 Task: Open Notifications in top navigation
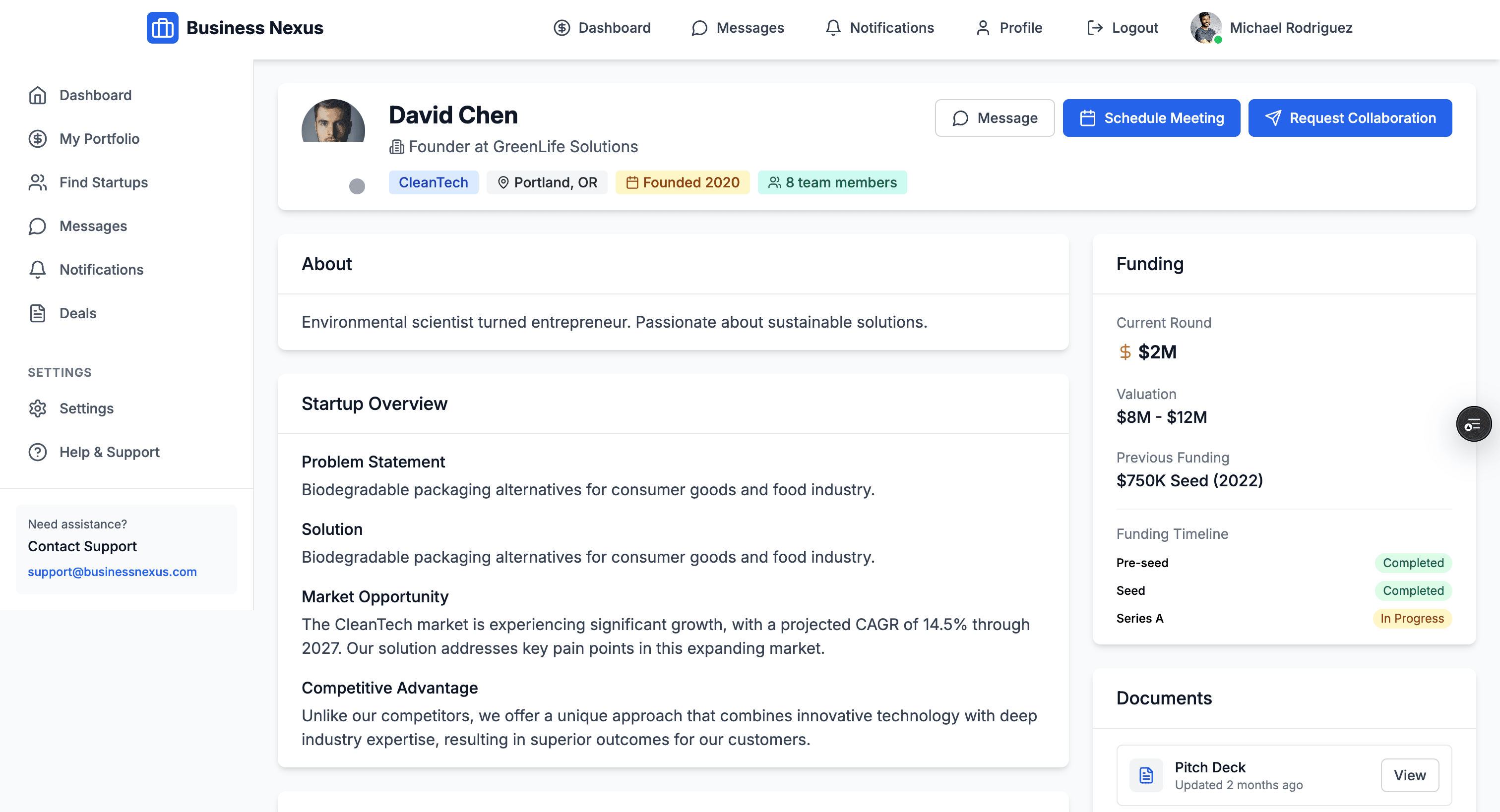coord(879,27)
